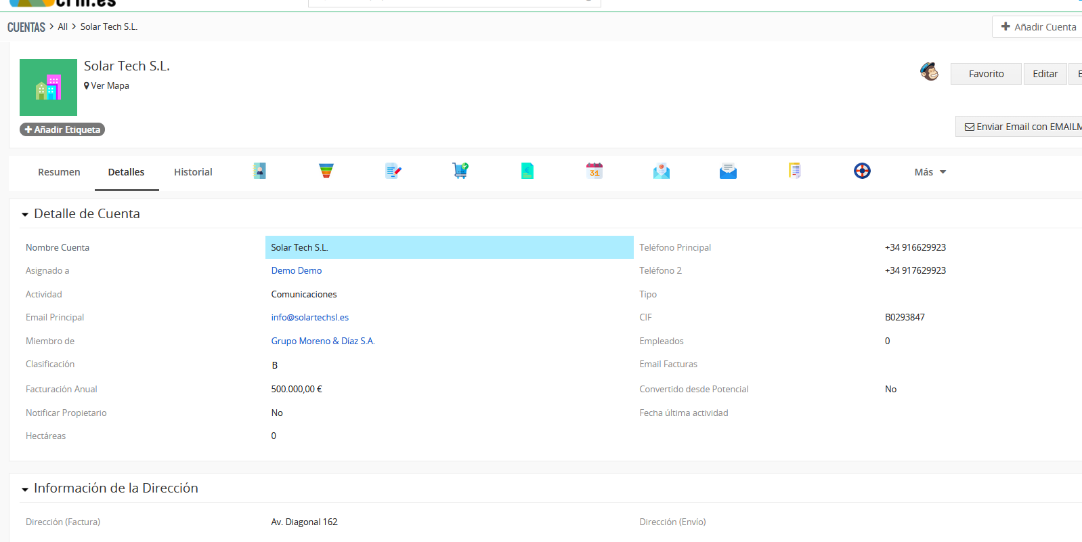The height and width of the screenshot is (542, 1082).
Task: Open Grupo Moreno & Díaz S.A. link
Action: point(323,340)
